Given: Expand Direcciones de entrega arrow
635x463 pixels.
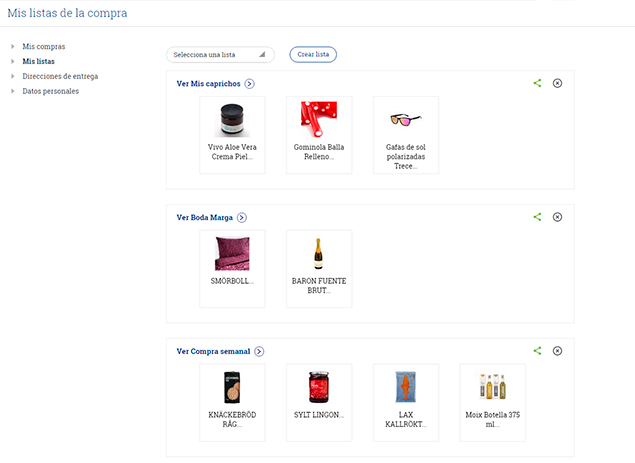Looking at the screenshot, I should click(13, 76).
